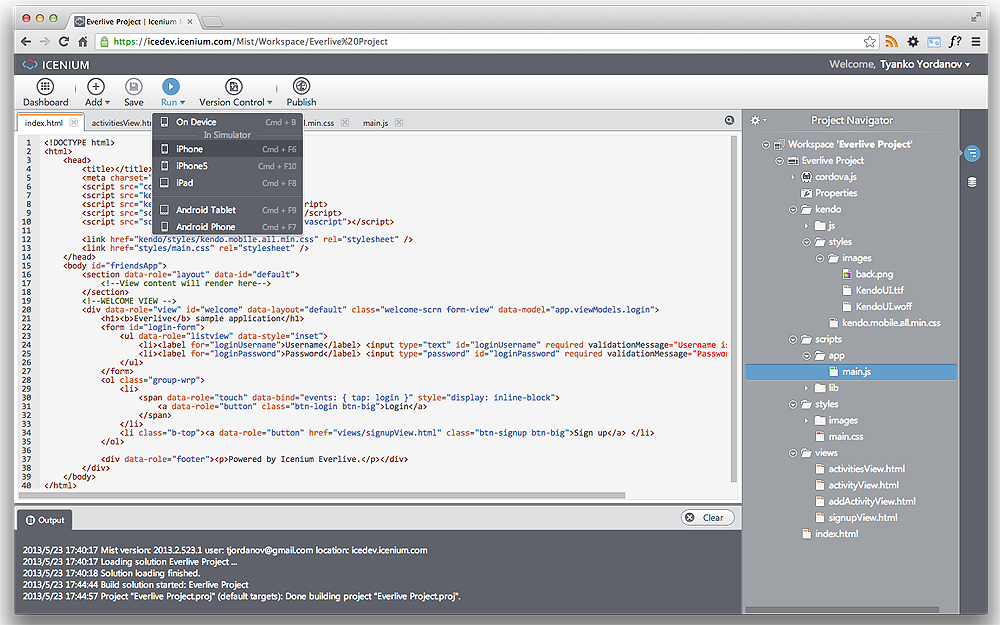Viewport: 1000px width, 625px height.
Task: Click the Run play icon
Action: pyautogui.click(x=170, y=86)
